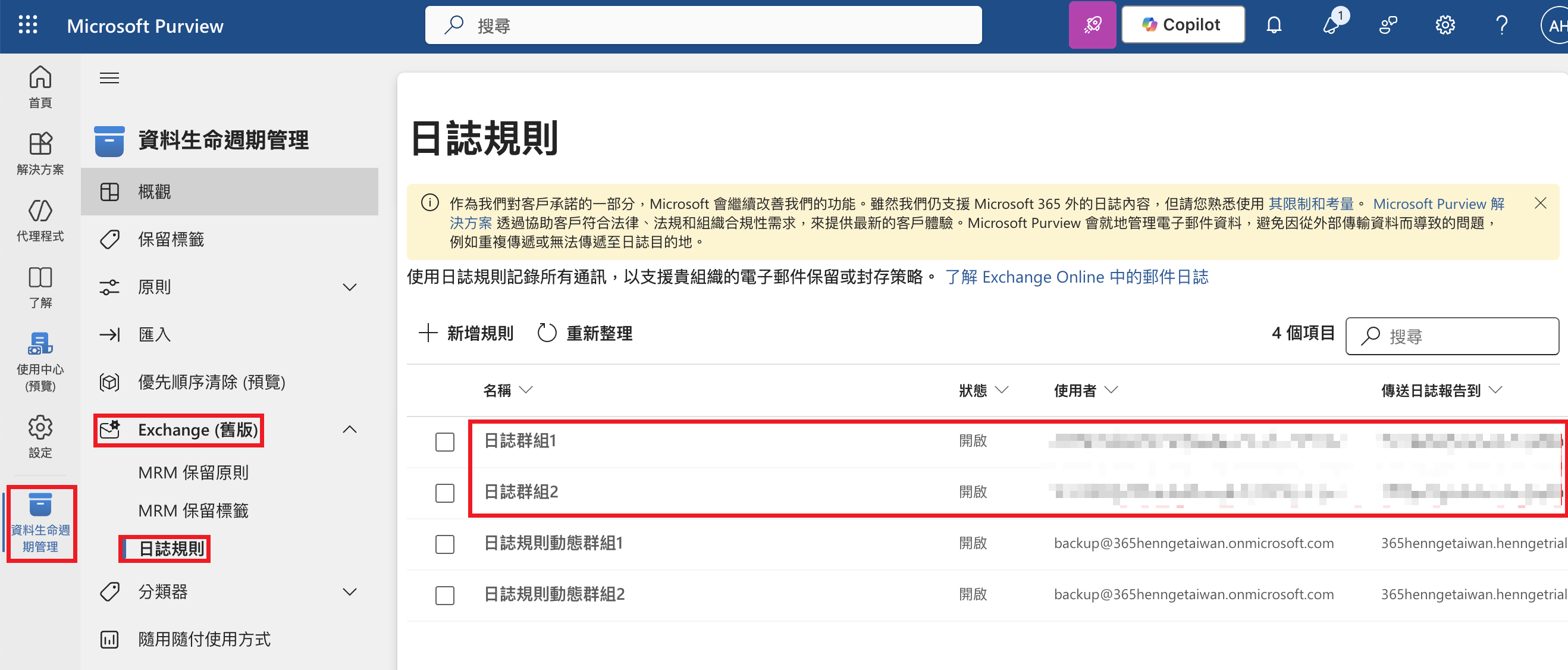Open the 其限制和考量 link
Viewport: 1568px width, 670px height.
tap(1310, 203)
